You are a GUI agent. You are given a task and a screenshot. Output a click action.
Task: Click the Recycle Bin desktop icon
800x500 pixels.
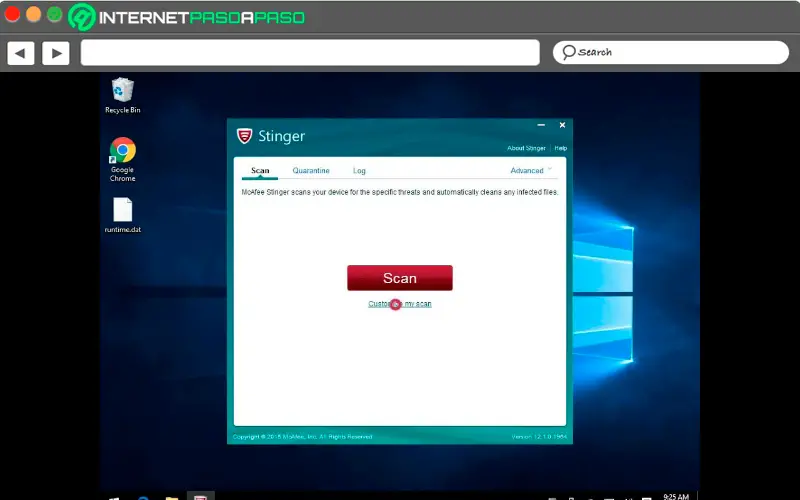(x=122, y=95)
